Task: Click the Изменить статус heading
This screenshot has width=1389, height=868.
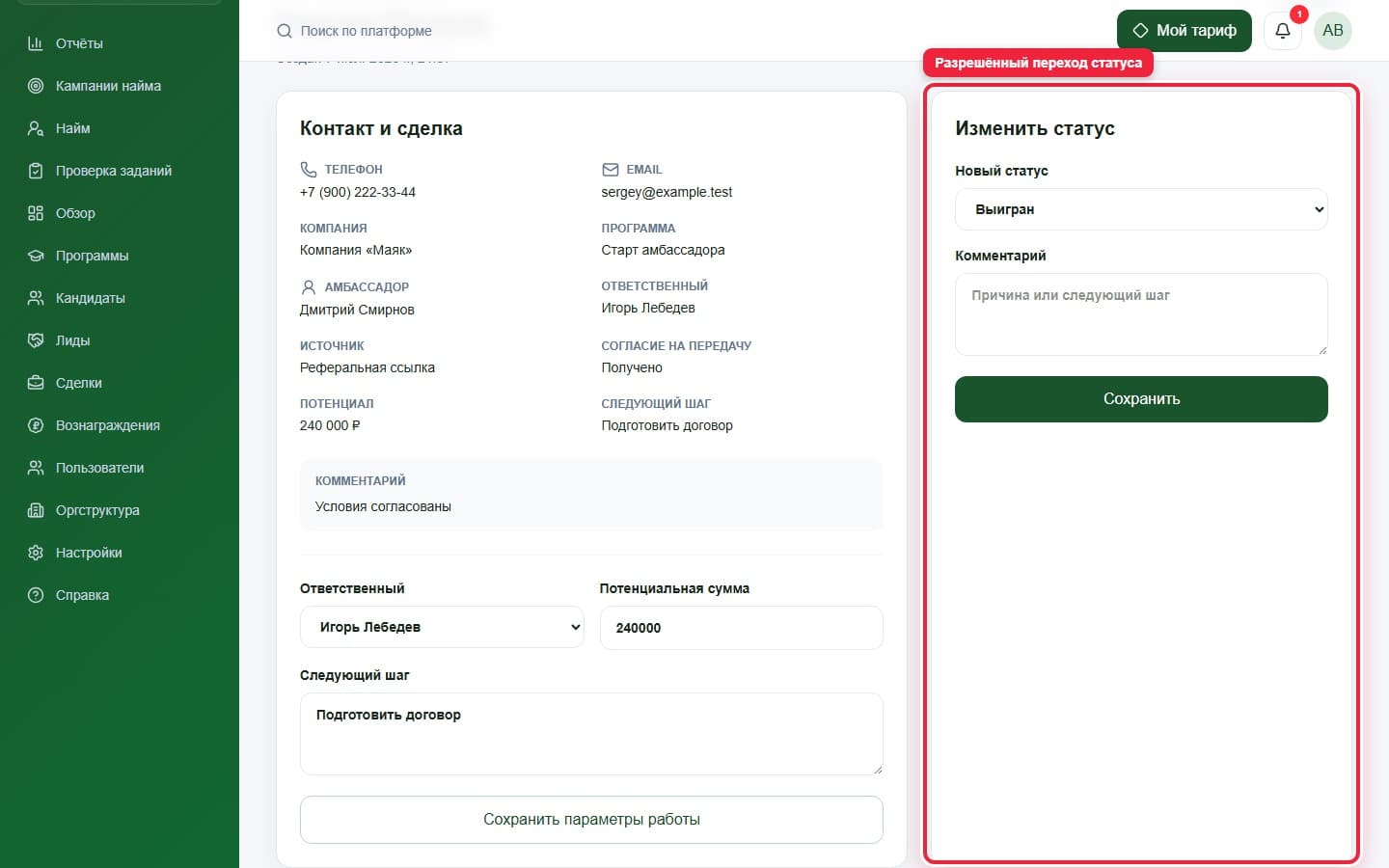Action: coord(1035,128)
